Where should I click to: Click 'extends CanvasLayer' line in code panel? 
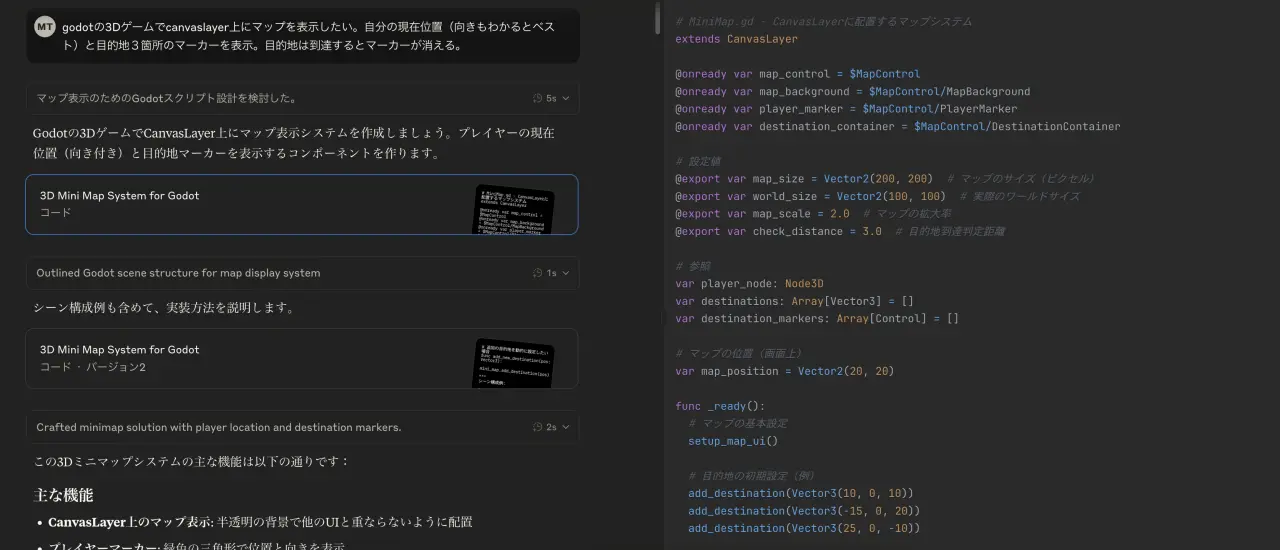pyautogui.click(x=736, y=39)
